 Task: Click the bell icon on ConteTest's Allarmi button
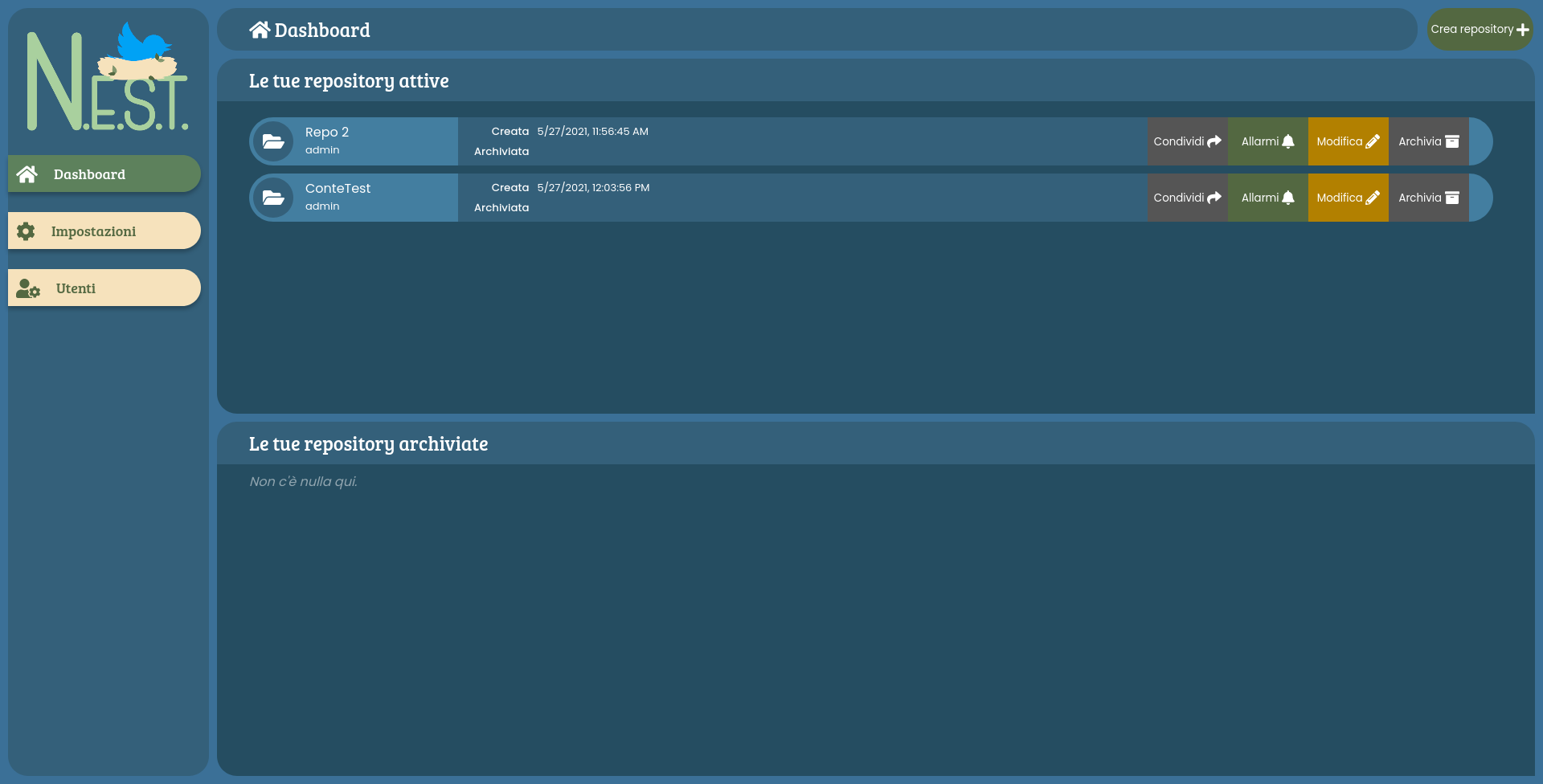pos(1290,196)
